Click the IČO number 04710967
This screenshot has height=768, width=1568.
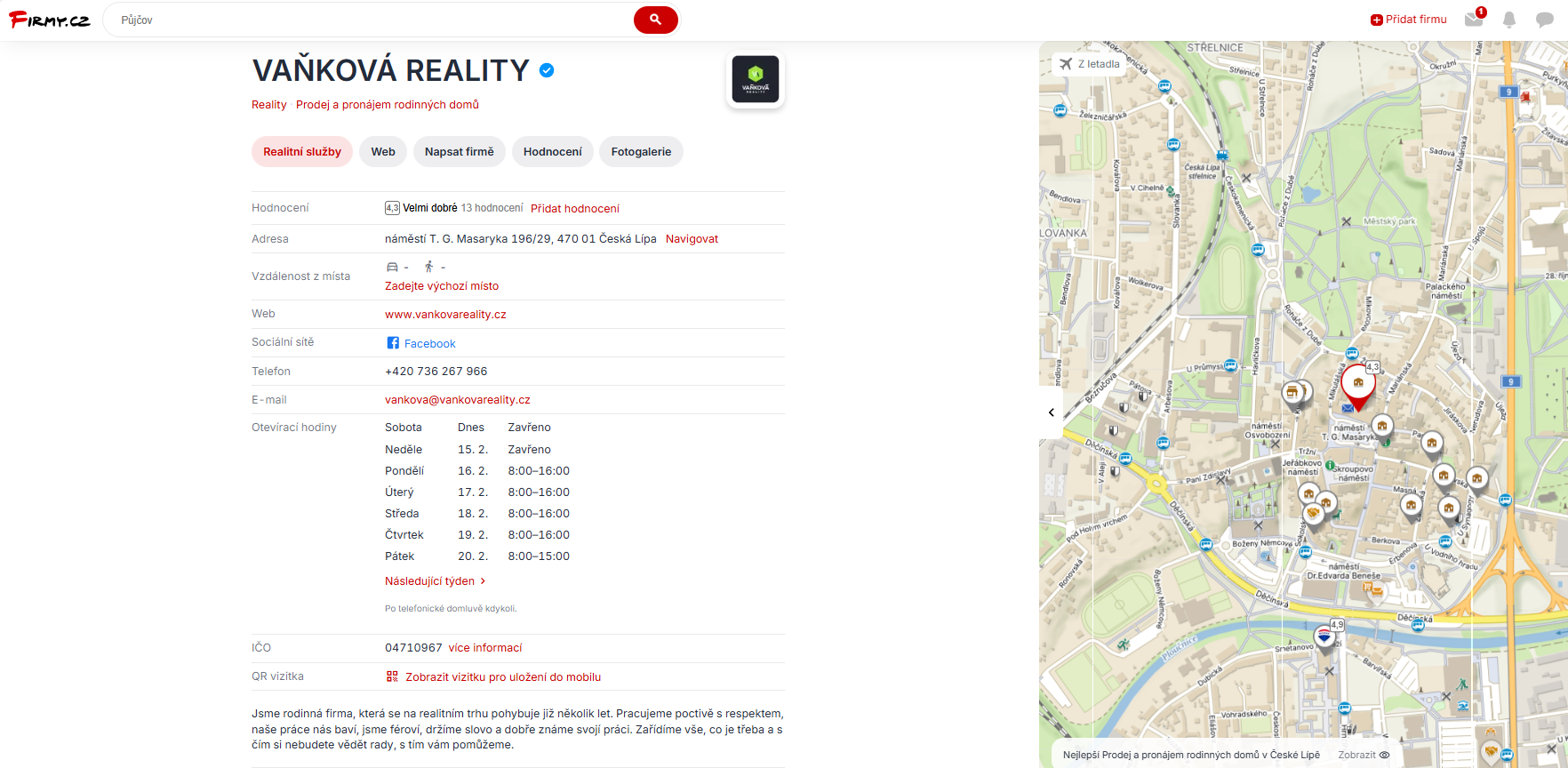(x=413, y=648)
